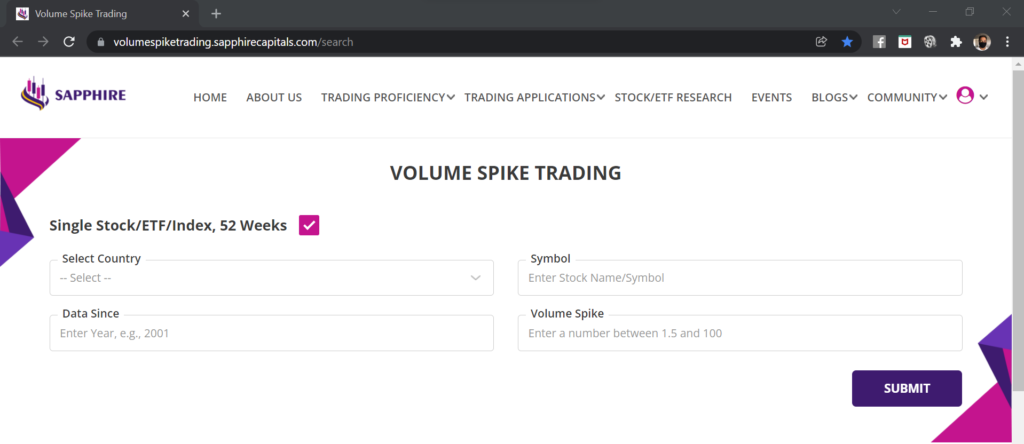Open Chrome three-dot menu
This screenshot has height=444, width=1024.
pos(1007,42)
